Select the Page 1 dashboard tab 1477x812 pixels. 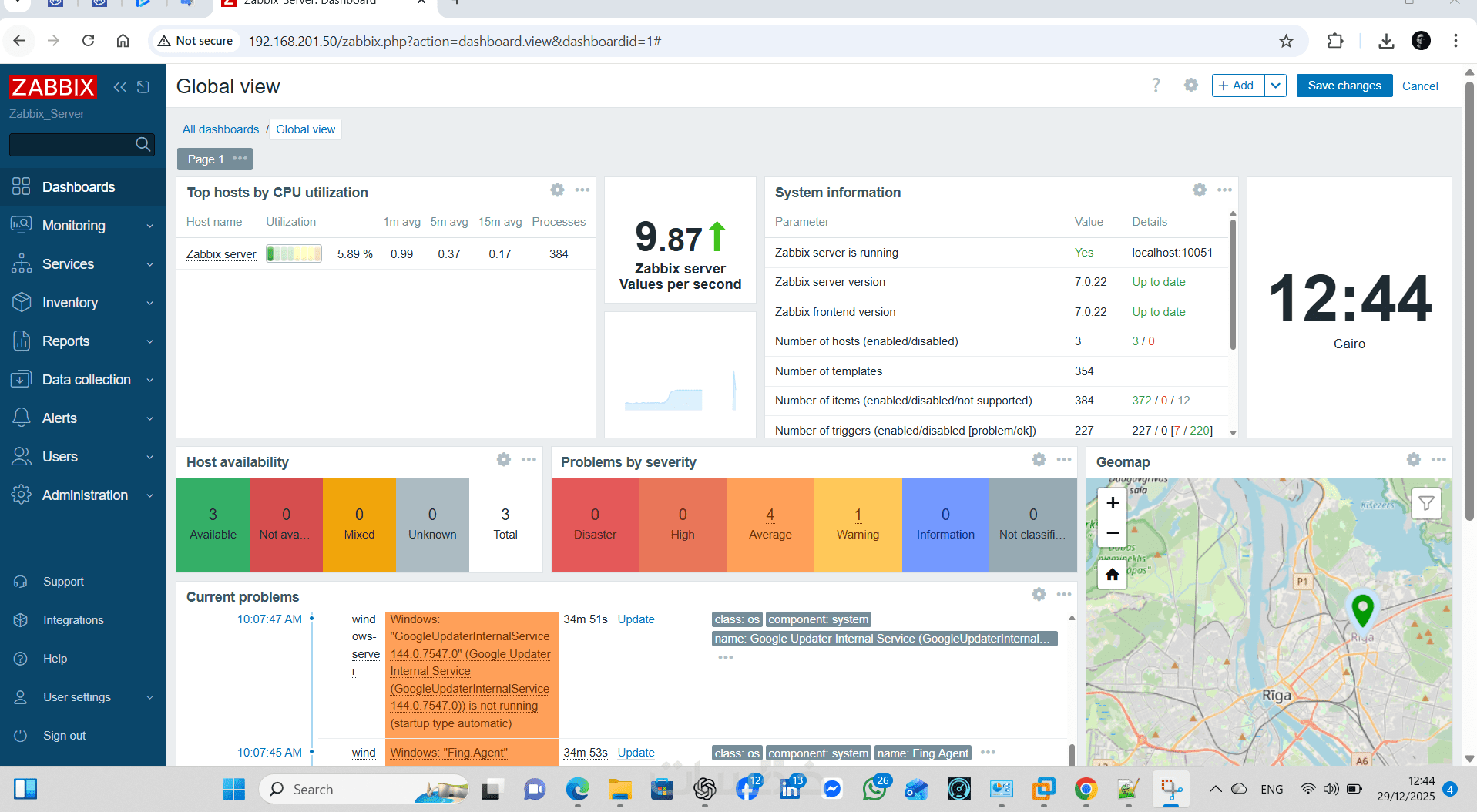(206, 159)
